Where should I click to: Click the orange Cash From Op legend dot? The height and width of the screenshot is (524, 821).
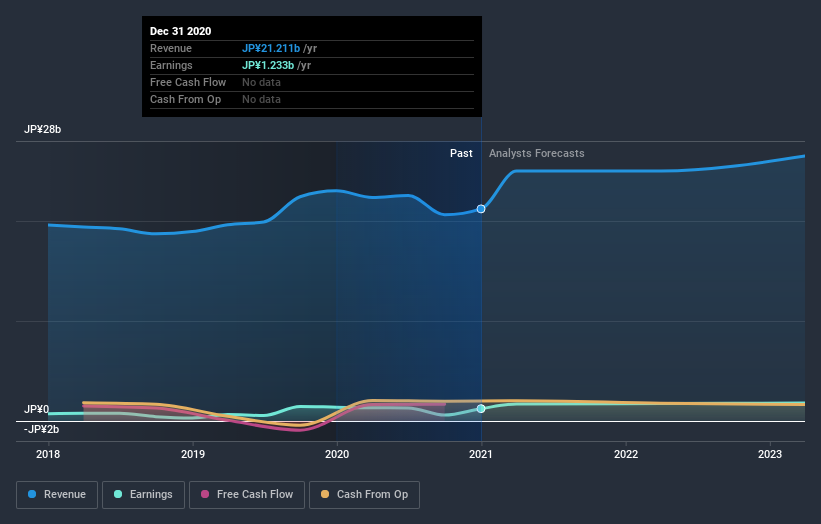pos(325,494)
